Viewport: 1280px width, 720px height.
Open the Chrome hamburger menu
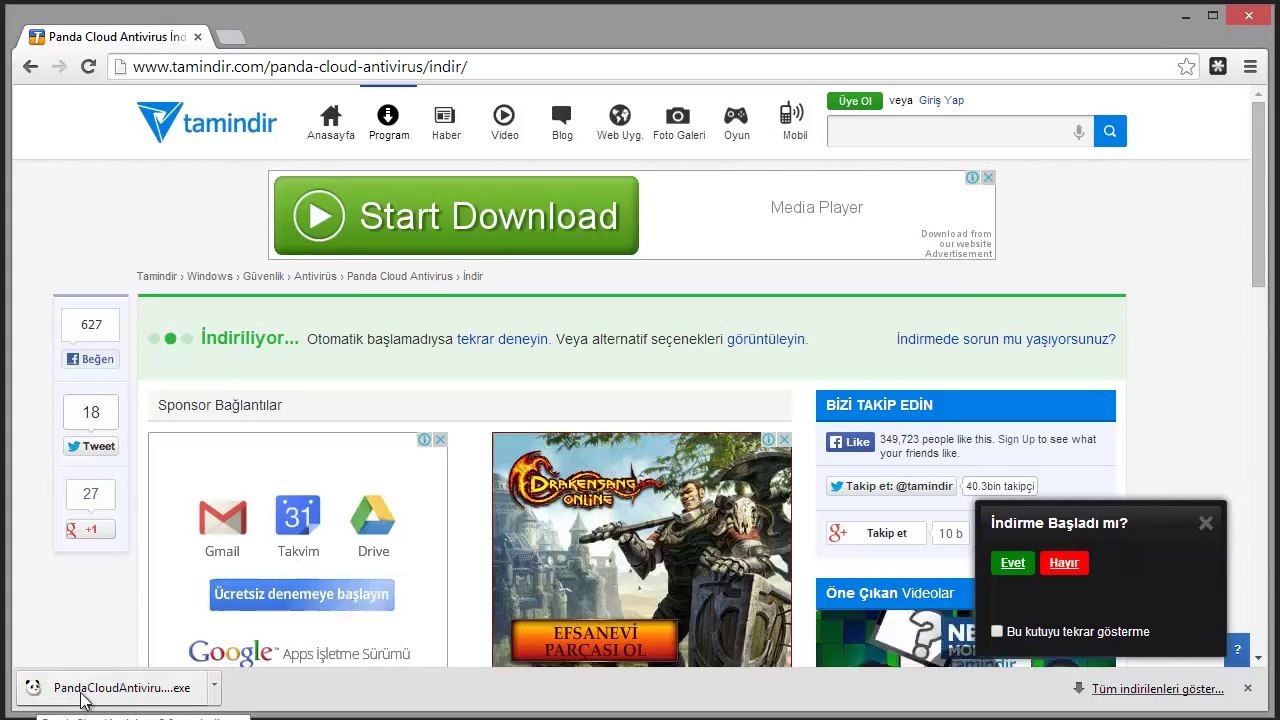pos(1250,67)
